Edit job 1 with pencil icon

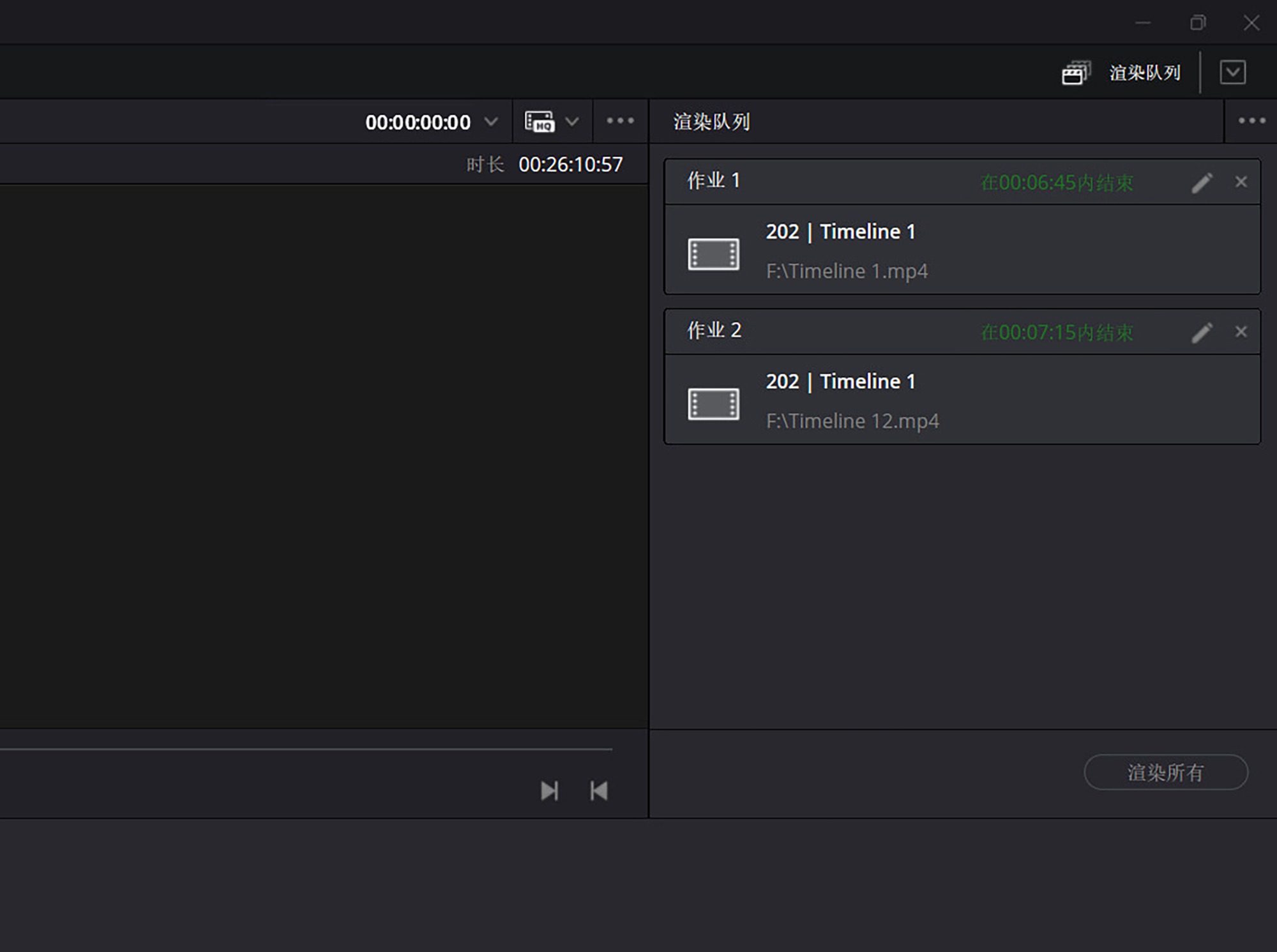(x=1202, y=183)
